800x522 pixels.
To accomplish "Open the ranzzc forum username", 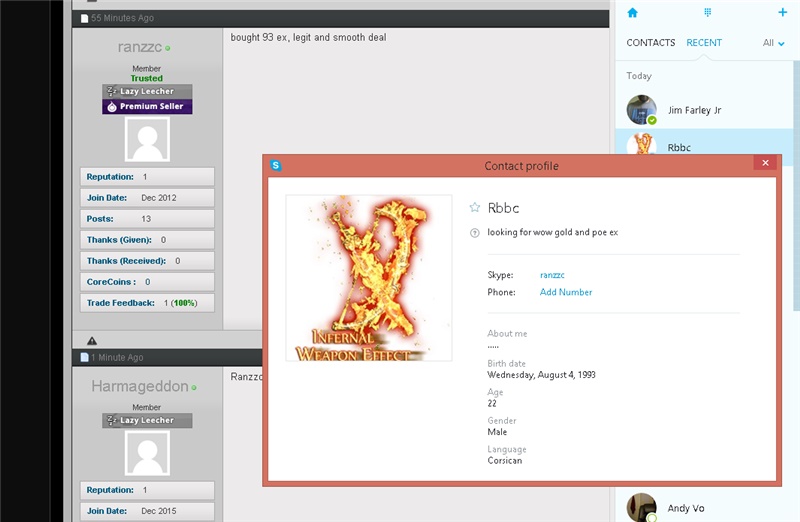I will point(139,47).
